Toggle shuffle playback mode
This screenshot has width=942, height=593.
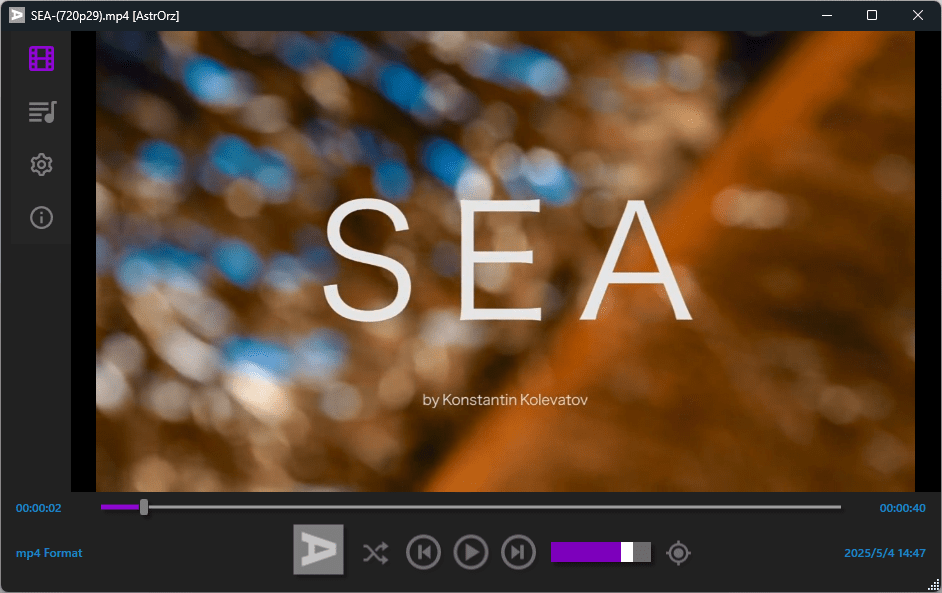(x=375, y=553)
